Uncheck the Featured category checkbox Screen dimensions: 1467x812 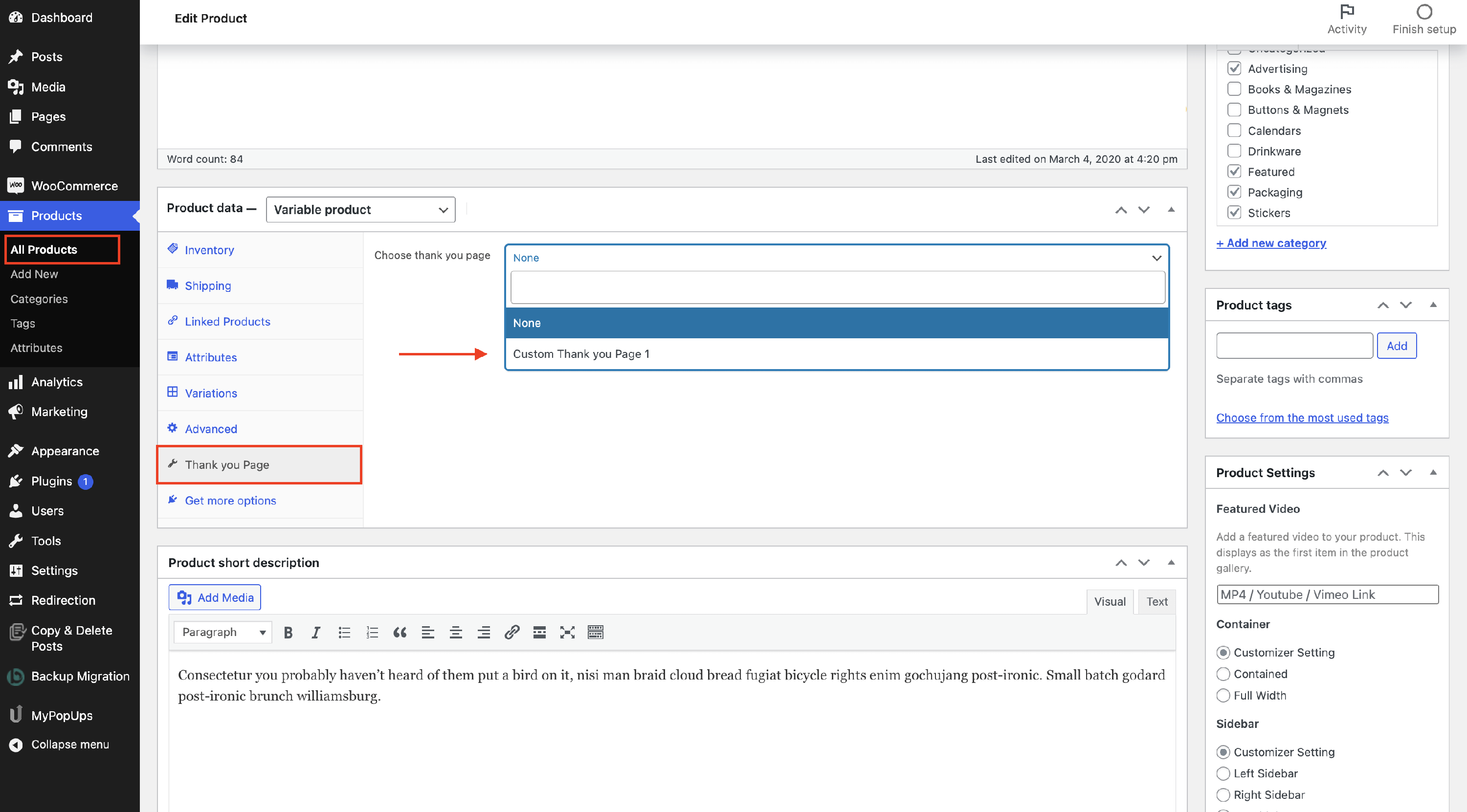pos(1234,172)
